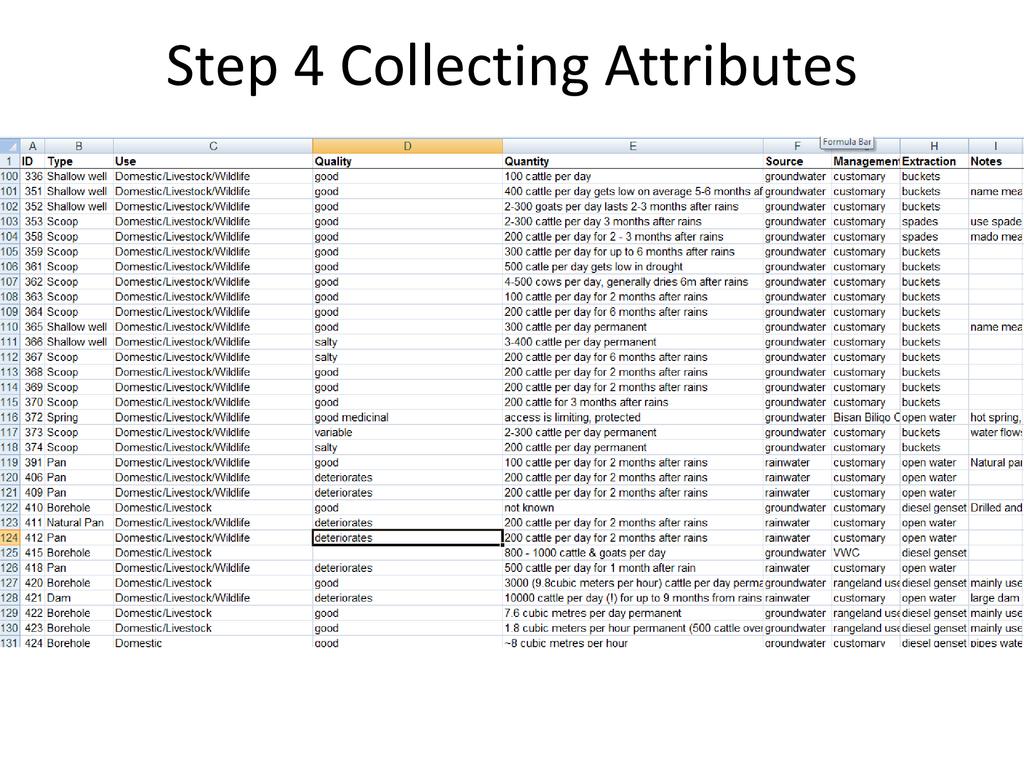Select column H header
The height and width of the screenshot is (768, 1024).
[933, 146]
